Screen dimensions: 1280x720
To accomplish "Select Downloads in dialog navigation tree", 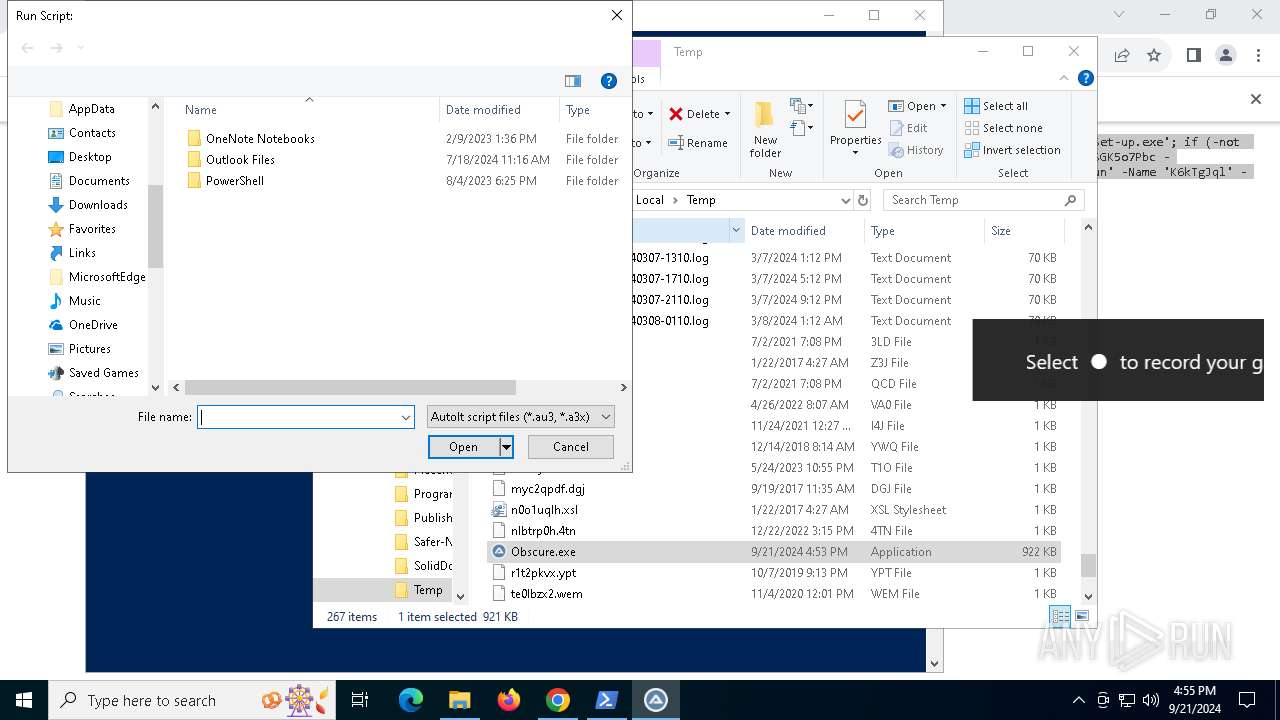I will click(98, 205).
